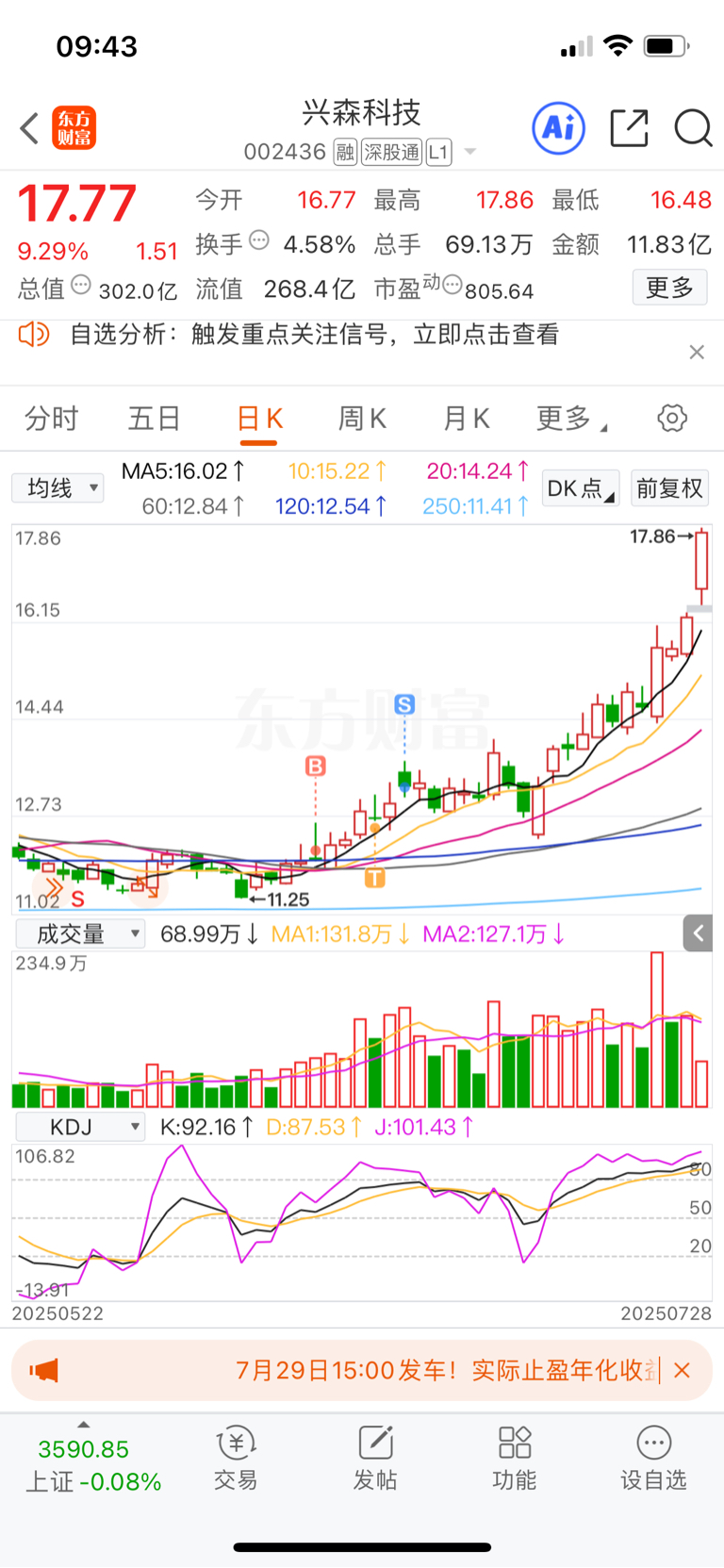Screen dimensions: 724x1568
Task: Tap the MA 10:15.22 value
Action: click(337, 470)
